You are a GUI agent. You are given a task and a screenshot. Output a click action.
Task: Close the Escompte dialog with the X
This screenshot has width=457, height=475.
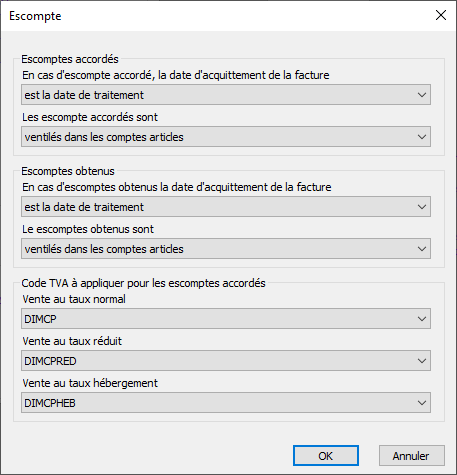(x=441, y=15)
